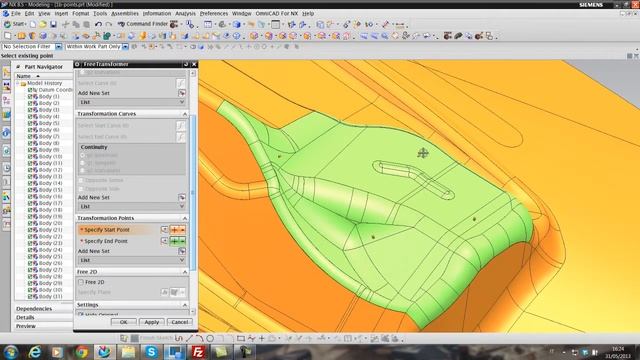Image resolution: width=640 pixels, height=360 pixels.
Task: Collapse the Free 2D section
Action: (x=184, y=272)
